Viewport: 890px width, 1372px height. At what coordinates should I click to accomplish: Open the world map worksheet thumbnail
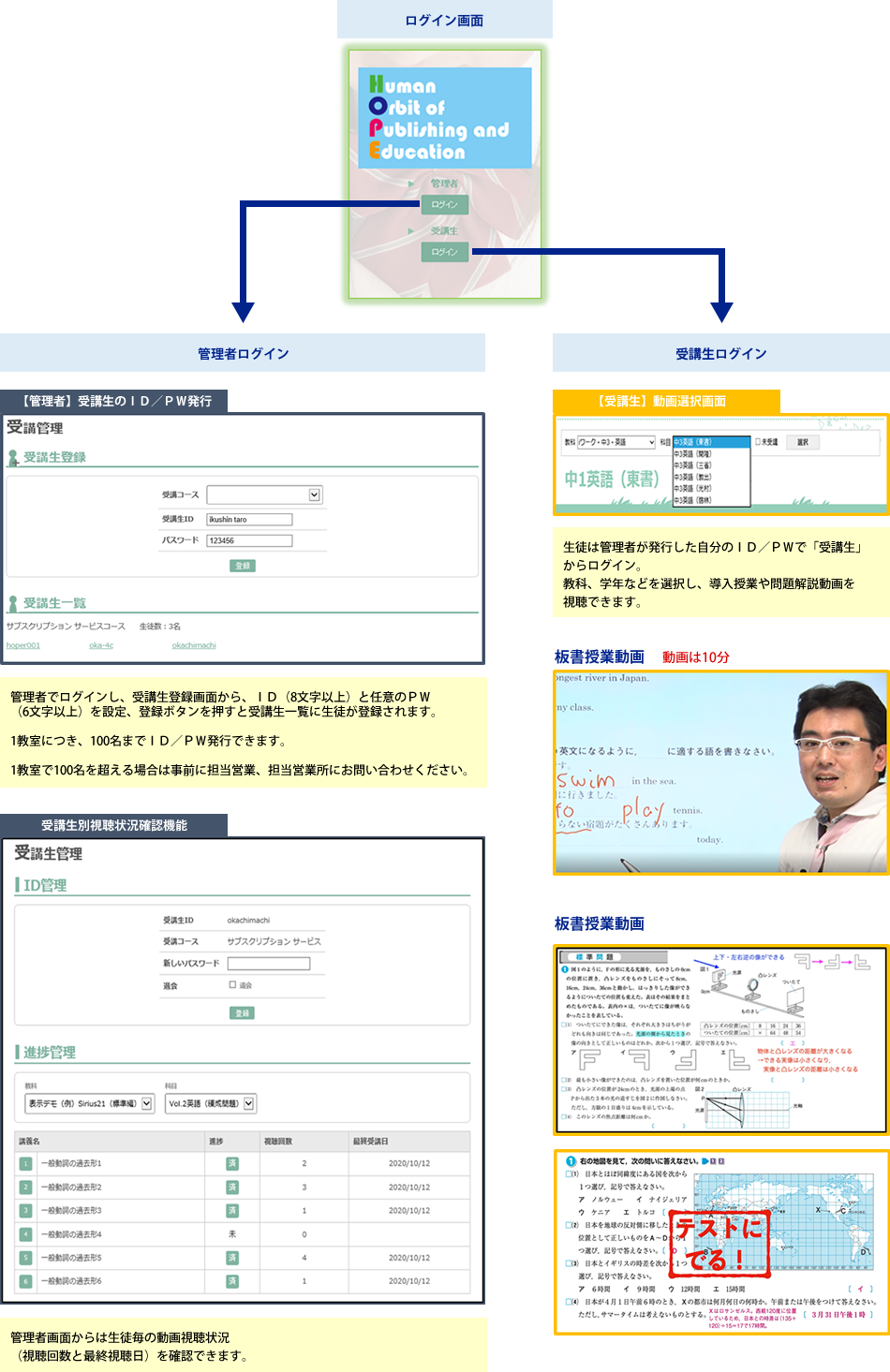coord(720,1242)
